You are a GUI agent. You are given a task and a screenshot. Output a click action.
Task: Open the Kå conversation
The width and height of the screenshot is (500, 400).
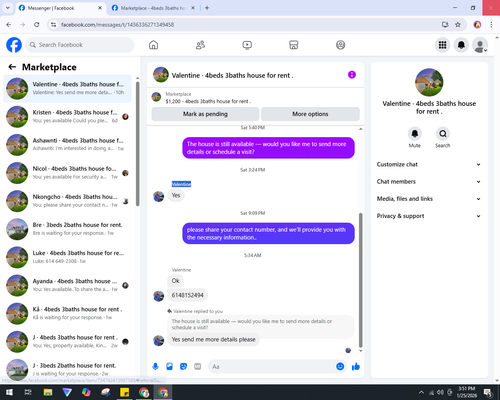pos(68,313)
